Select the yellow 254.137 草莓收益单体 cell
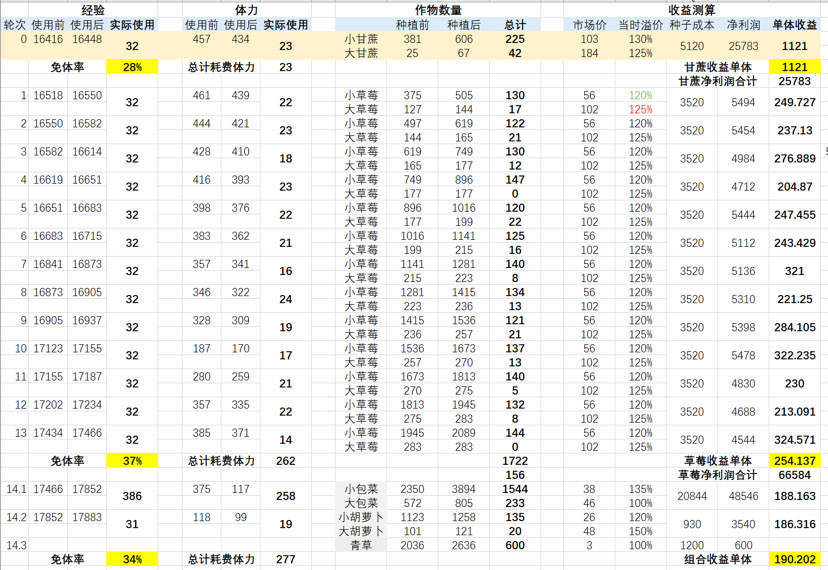Image resolution: width=828 pixels, height=570 pixels. (x=795, y=461)
